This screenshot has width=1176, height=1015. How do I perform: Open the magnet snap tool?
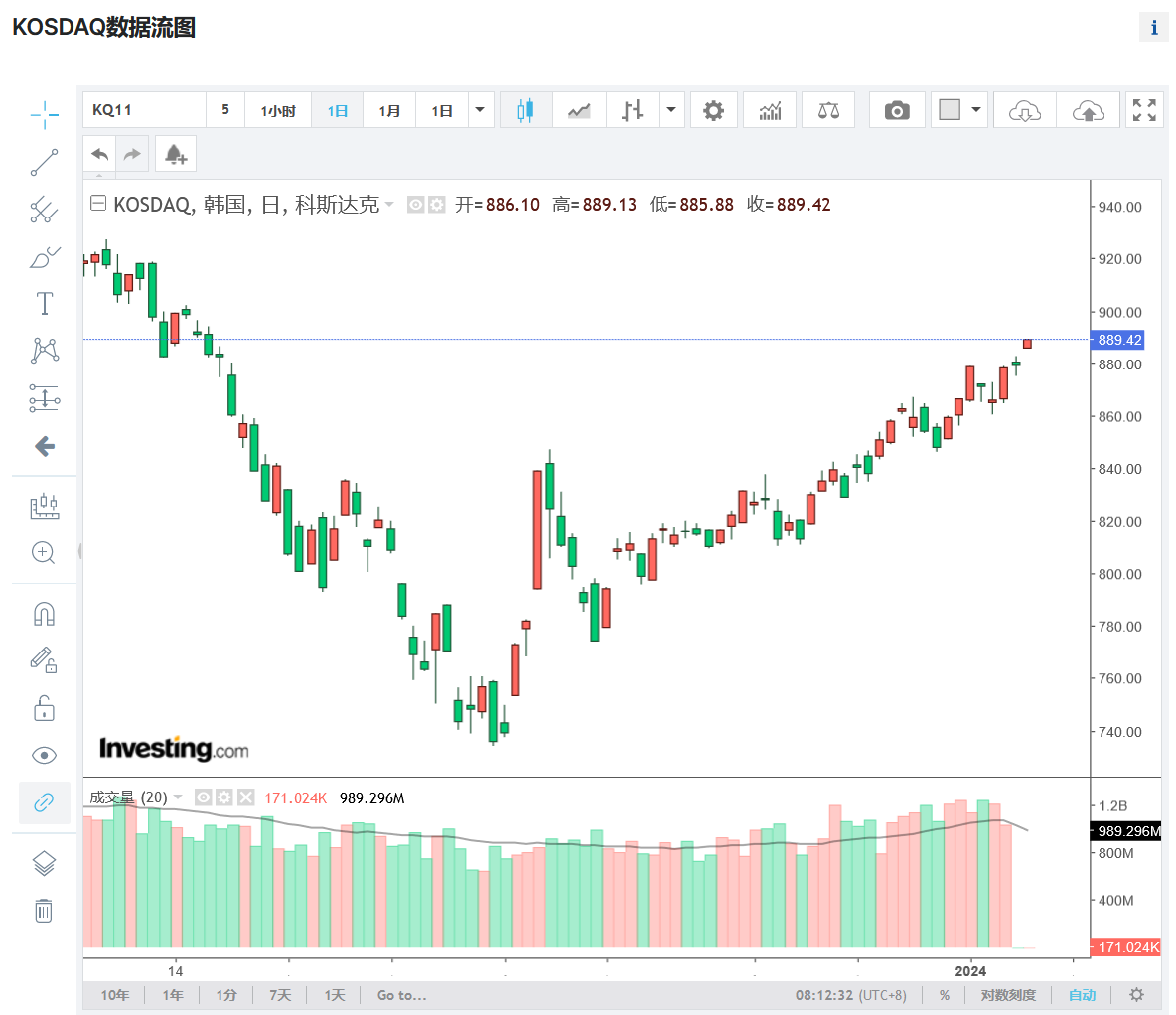(44, 611)
